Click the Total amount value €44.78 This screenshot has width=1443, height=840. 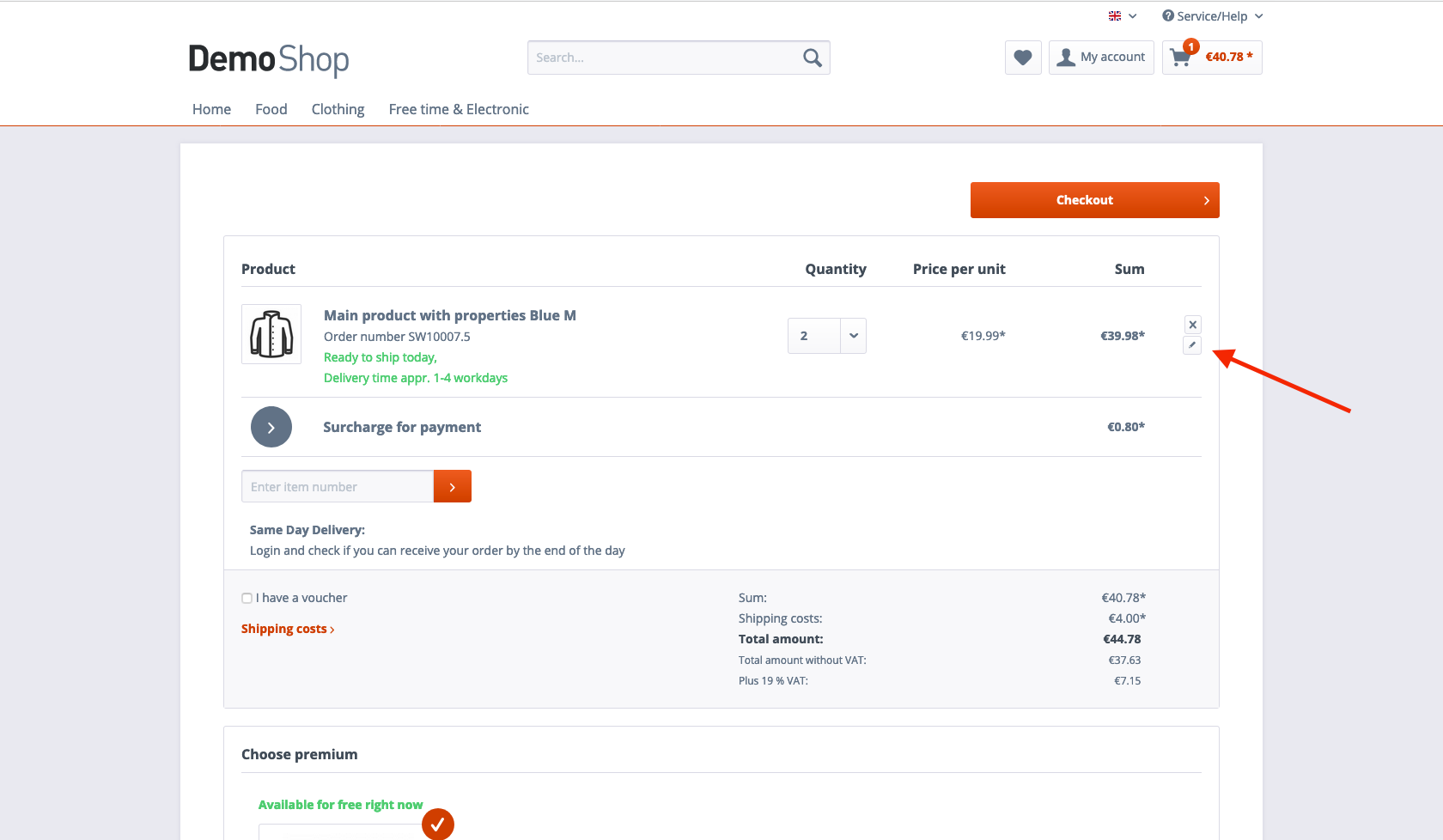tap(1122, 639)
